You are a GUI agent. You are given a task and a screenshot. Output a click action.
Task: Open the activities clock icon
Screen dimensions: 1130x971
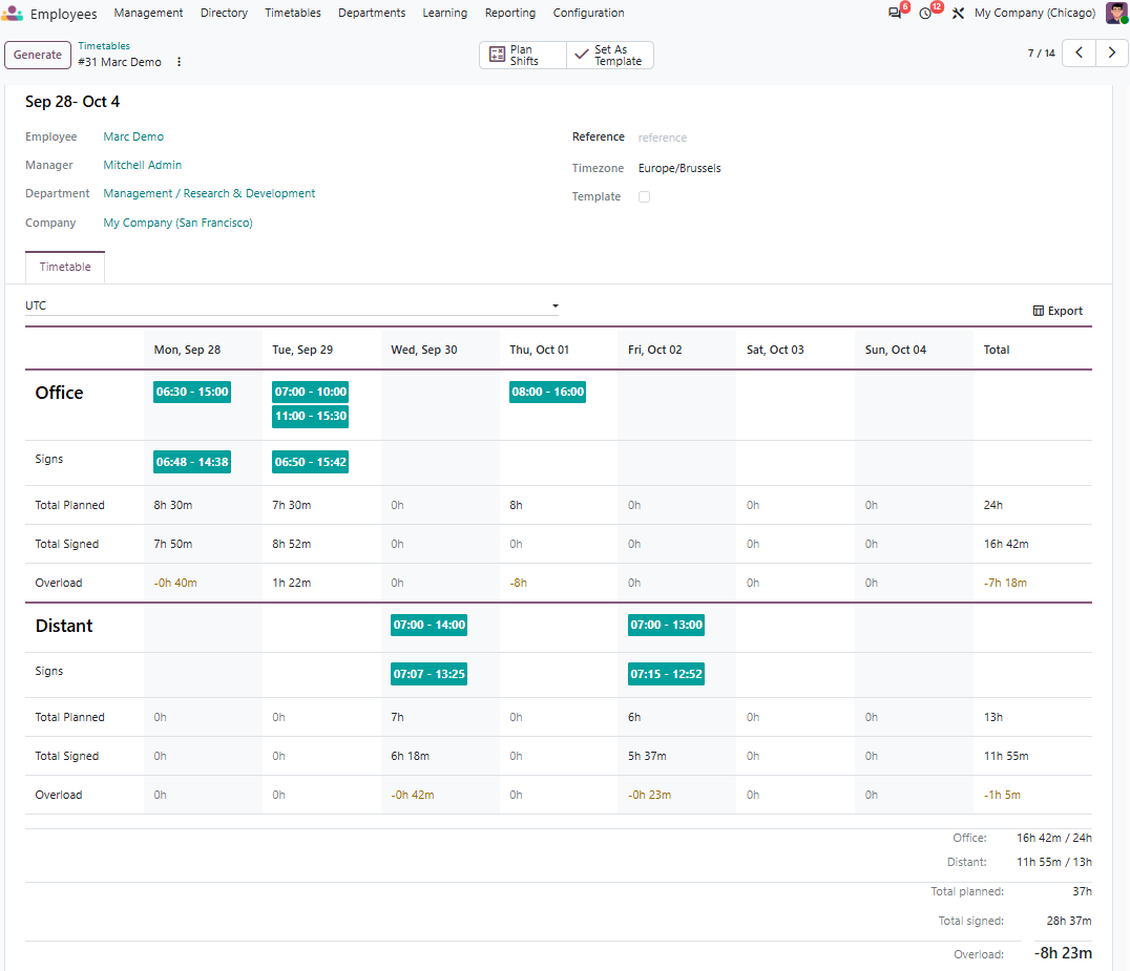[926, 13]
